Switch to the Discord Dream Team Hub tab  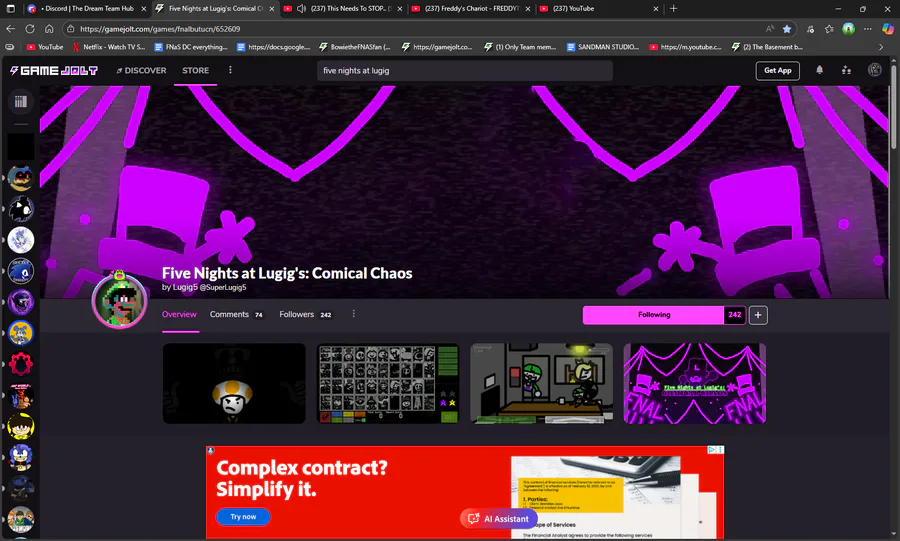86,9
